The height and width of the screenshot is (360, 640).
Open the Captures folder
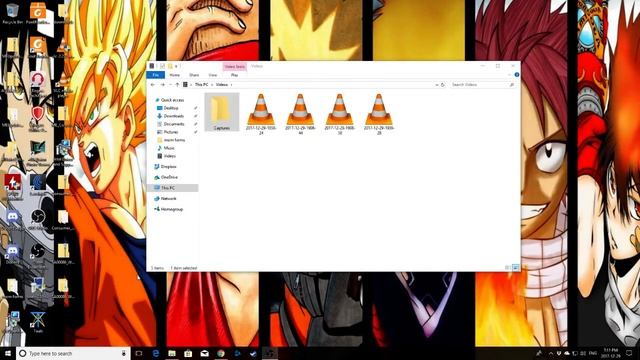pos(222,112)
